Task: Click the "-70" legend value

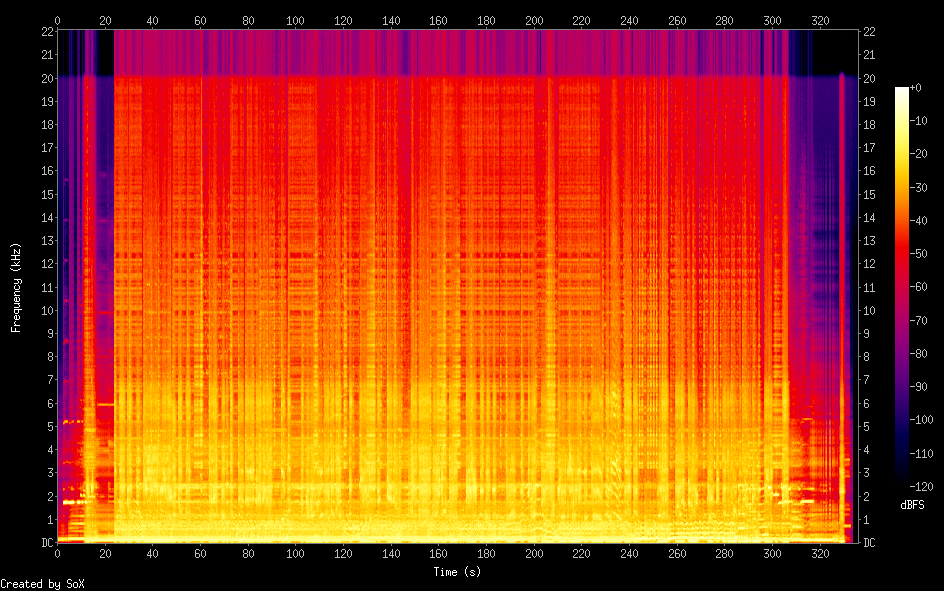Action: click(x=918, y=321)
